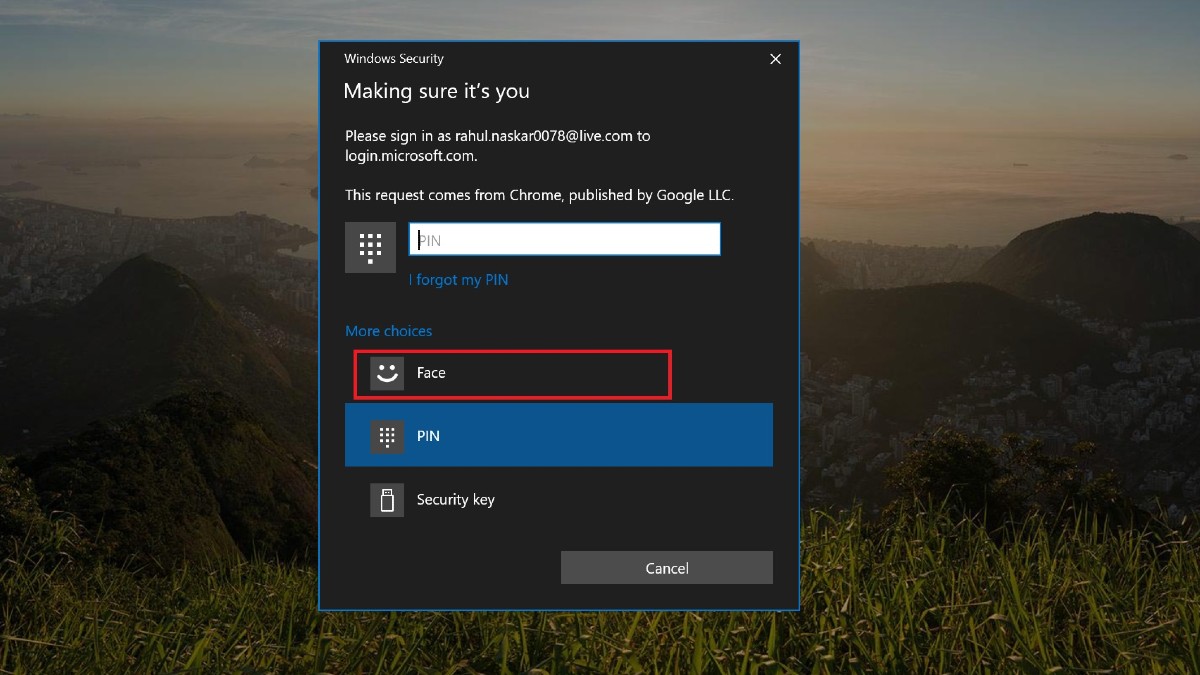Cancel the sign-in dialog

(667, 568)
